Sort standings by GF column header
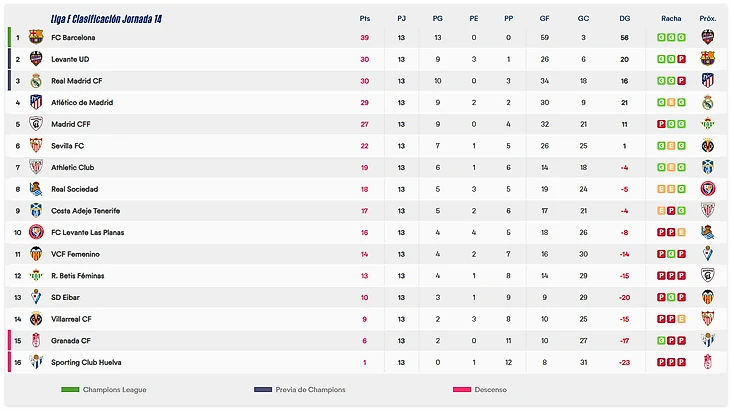The width and height of the screenshot is (730, 411). point(544,18)
